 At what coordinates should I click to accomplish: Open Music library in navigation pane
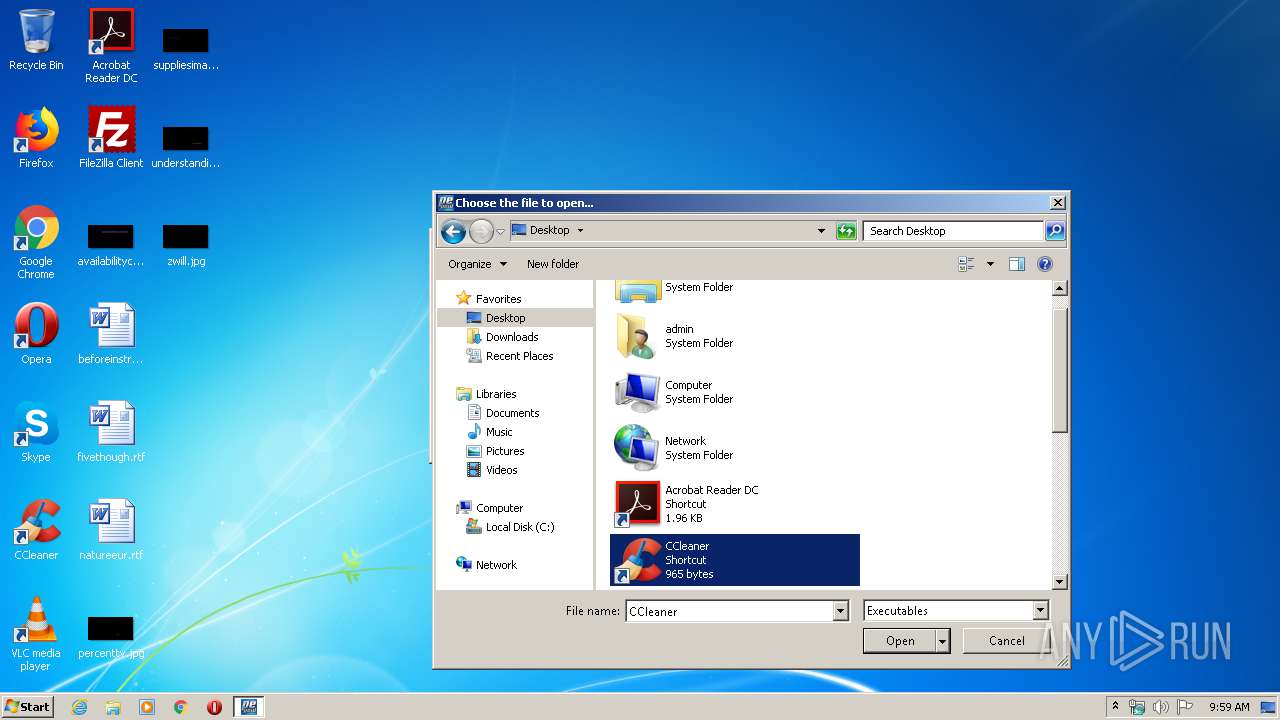click(x=499, y=432)
